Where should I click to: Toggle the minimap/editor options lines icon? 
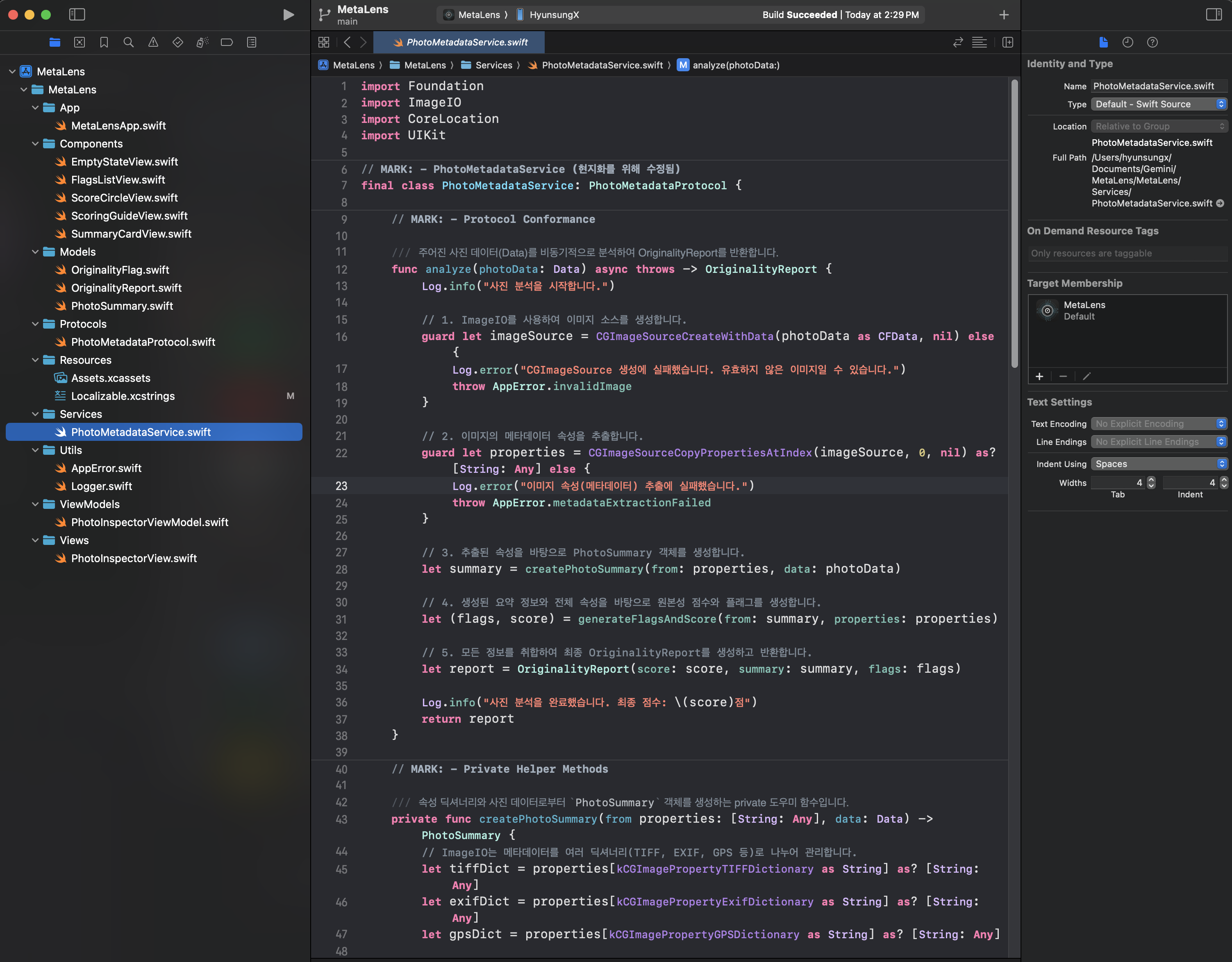(979, 42)
